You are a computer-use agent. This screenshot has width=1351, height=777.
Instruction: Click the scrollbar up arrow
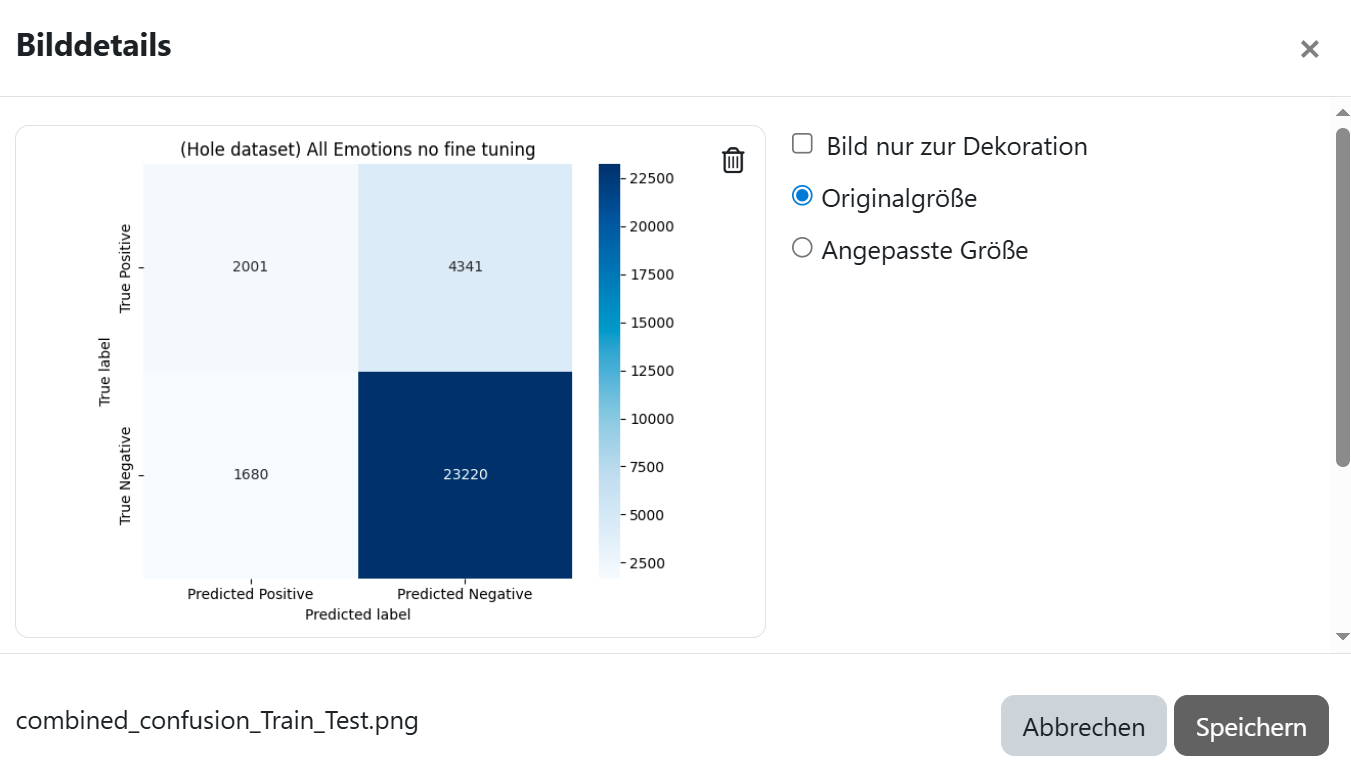coord(1342,113)
